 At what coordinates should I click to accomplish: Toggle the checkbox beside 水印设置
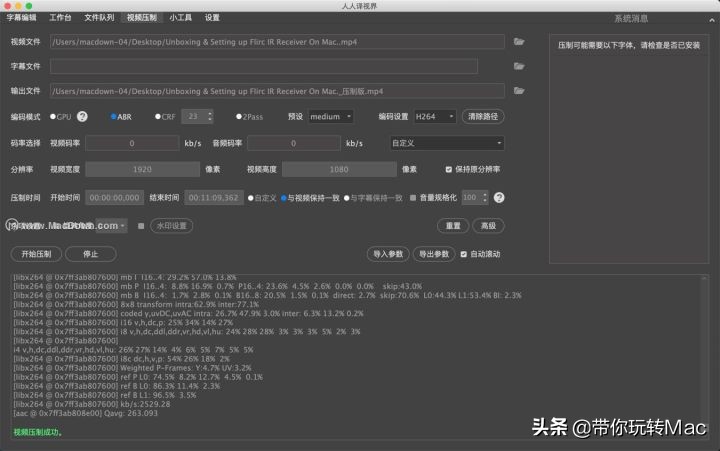[x=141, y=226]
